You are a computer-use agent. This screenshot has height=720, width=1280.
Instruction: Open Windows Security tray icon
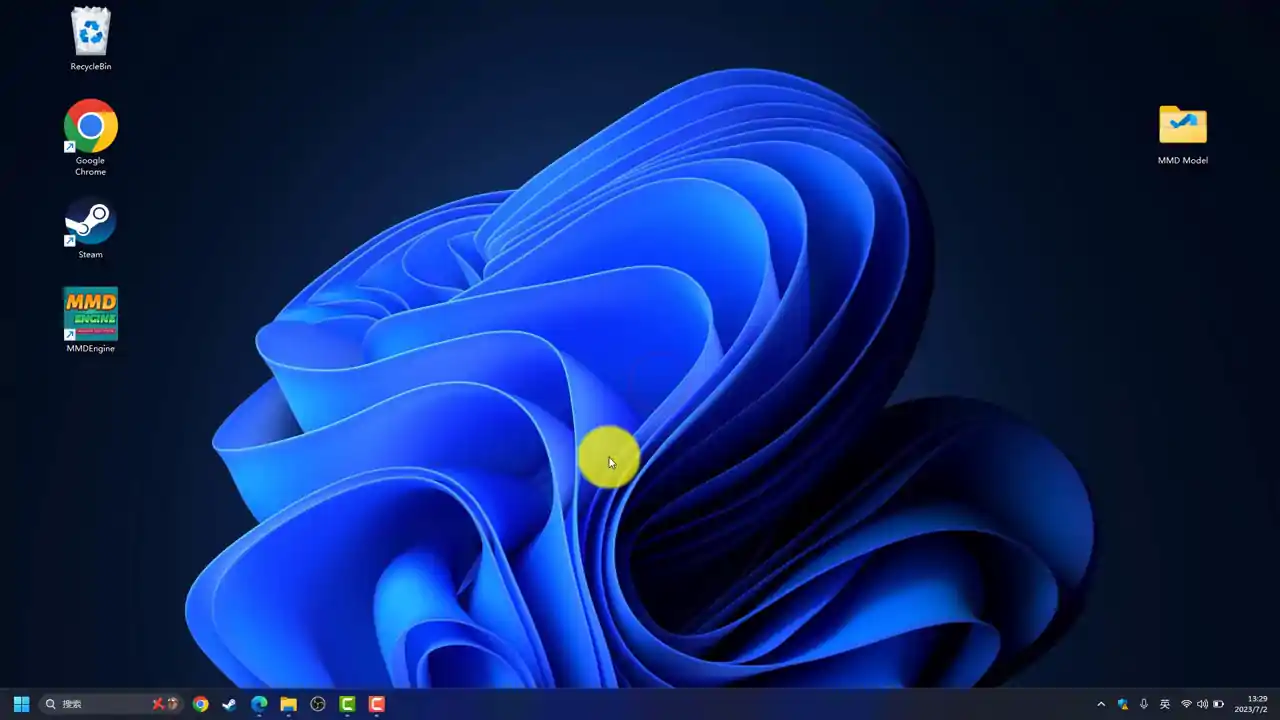point(1123,704)
